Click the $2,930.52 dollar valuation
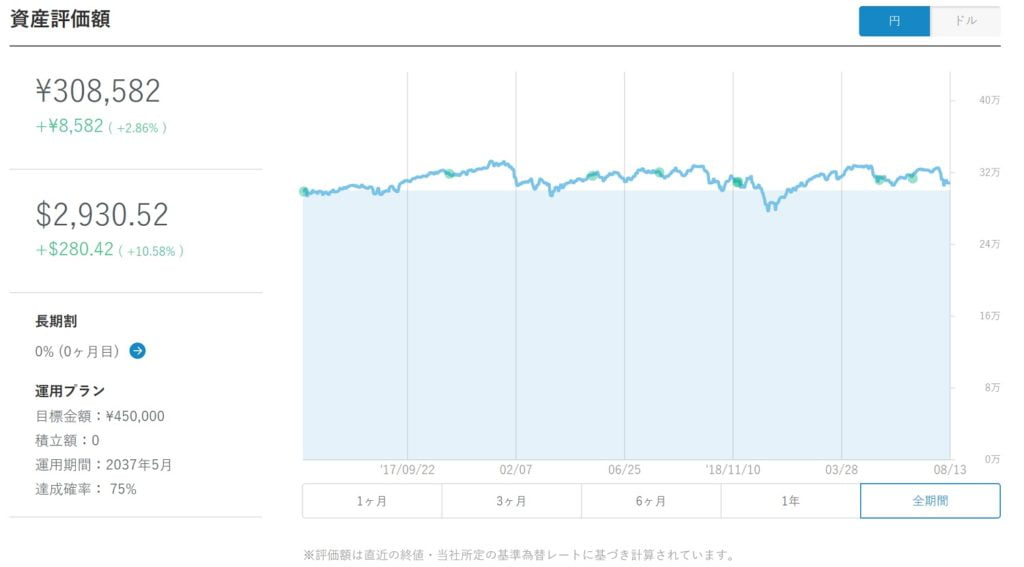The image size is (1024, 567). 102,215
